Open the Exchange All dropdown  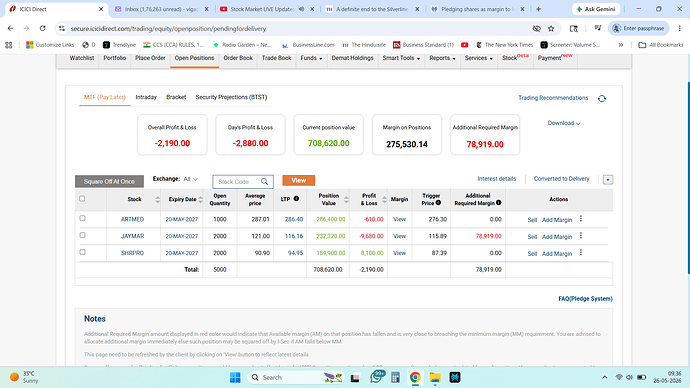click(191, 179)
